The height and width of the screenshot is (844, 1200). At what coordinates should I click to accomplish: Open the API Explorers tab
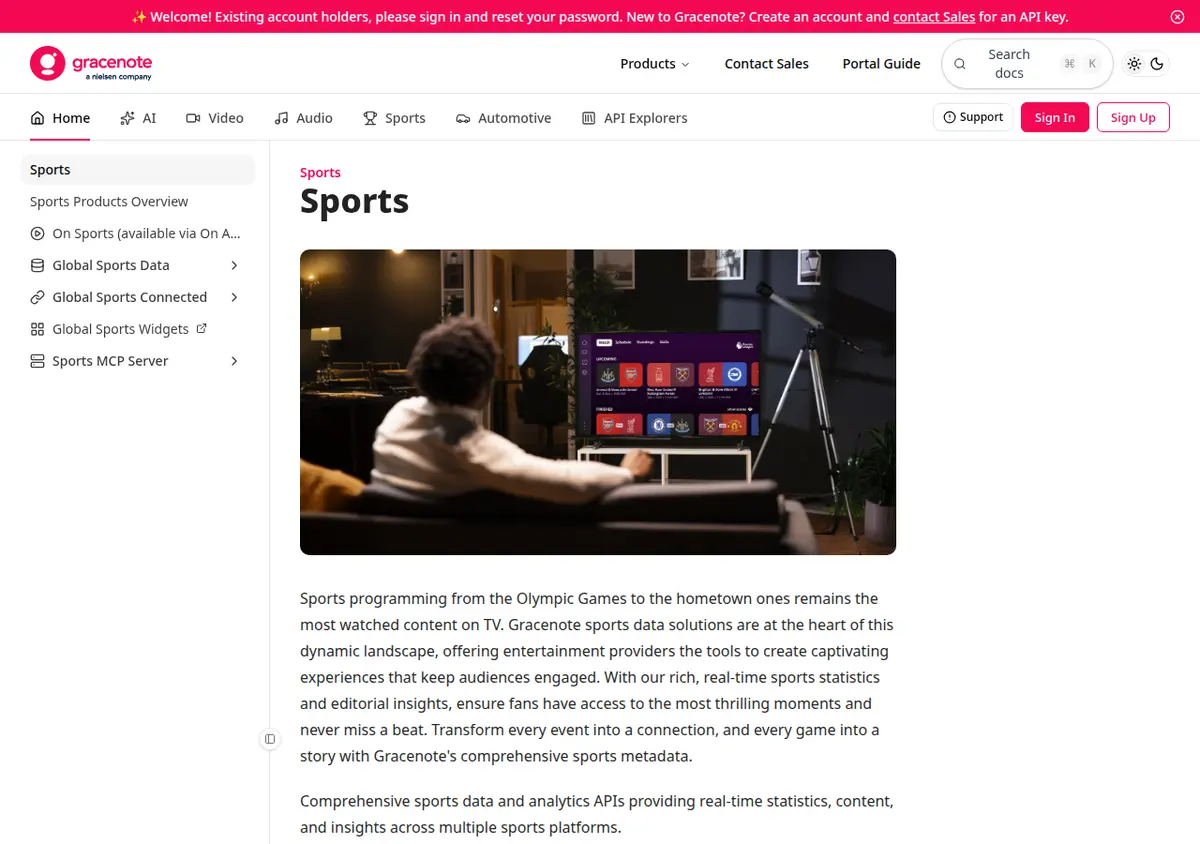pos(634,118)
